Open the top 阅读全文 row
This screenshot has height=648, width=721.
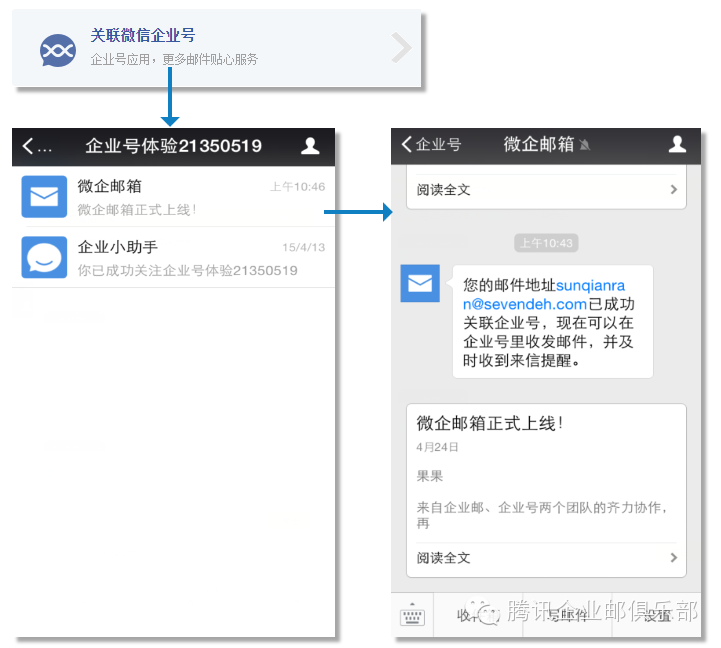546,189
